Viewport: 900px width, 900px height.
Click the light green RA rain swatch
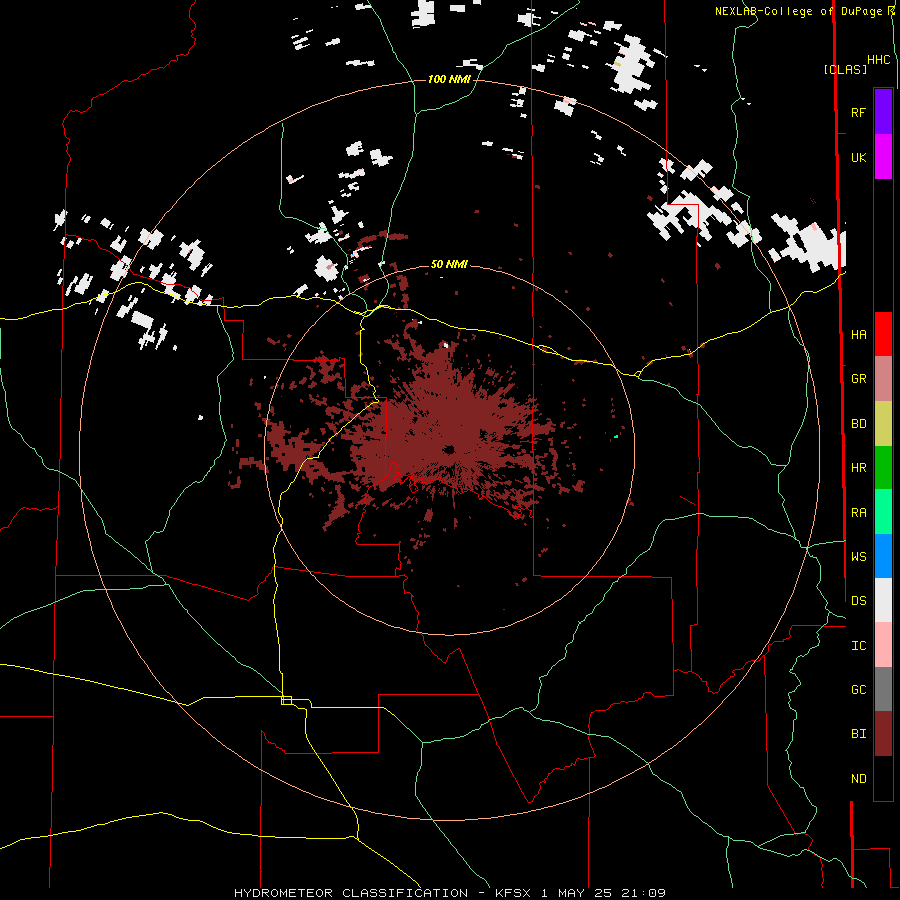click(883, 512)
